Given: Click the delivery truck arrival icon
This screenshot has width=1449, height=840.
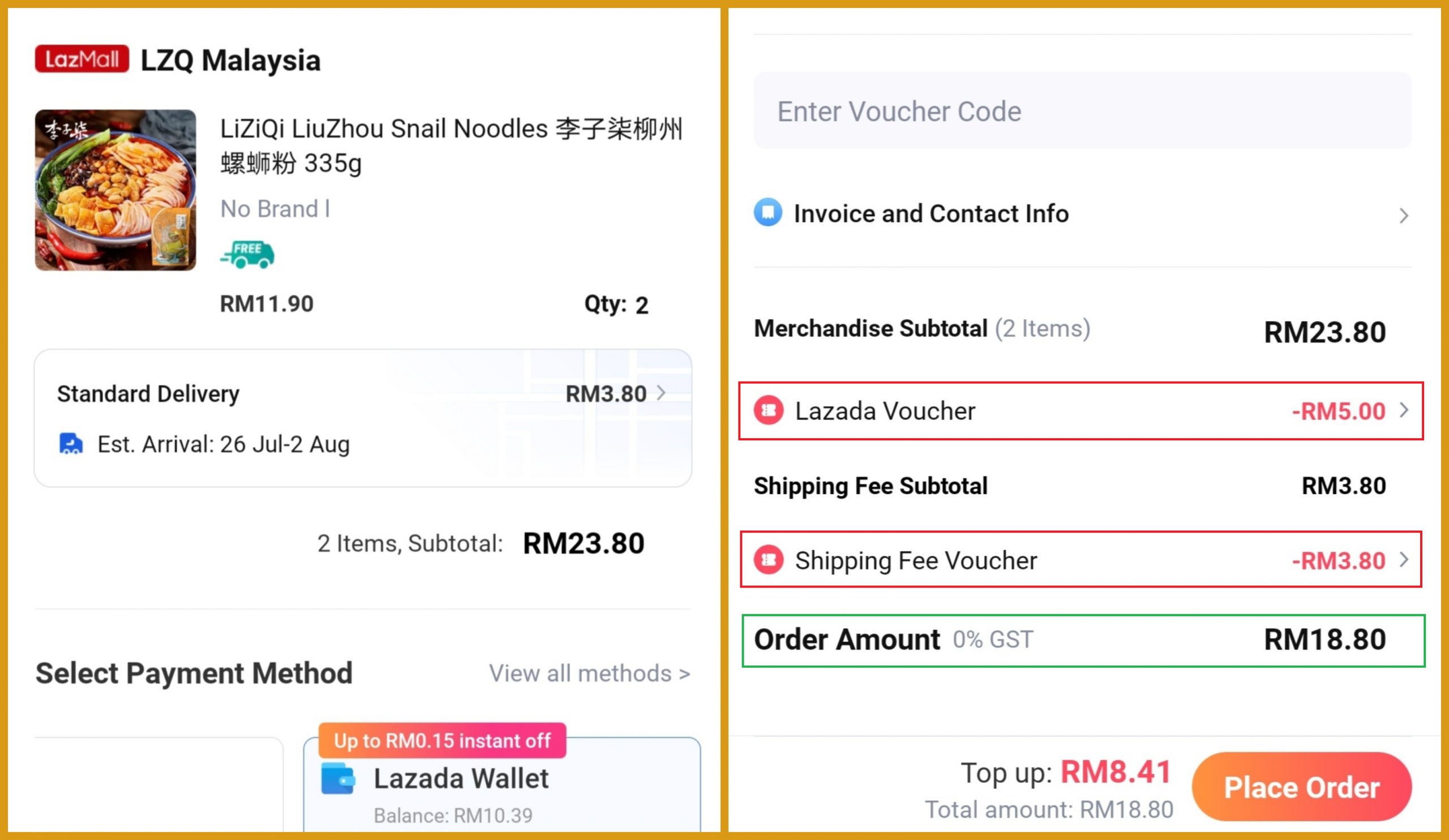Looking at the screenshot, I should point(71,444).
